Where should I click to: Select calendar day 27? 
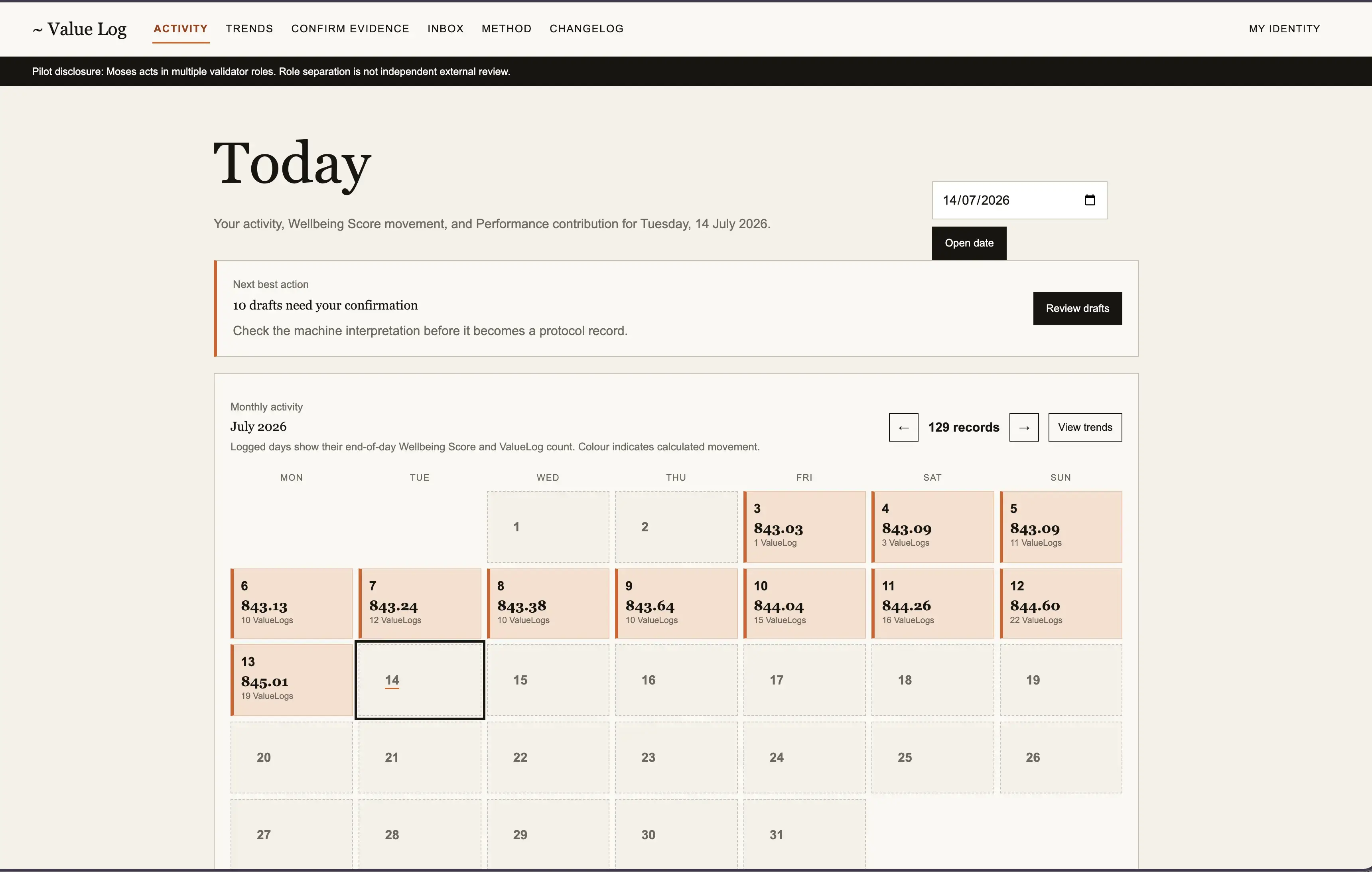pyautogui.click(x=291, y=835)
